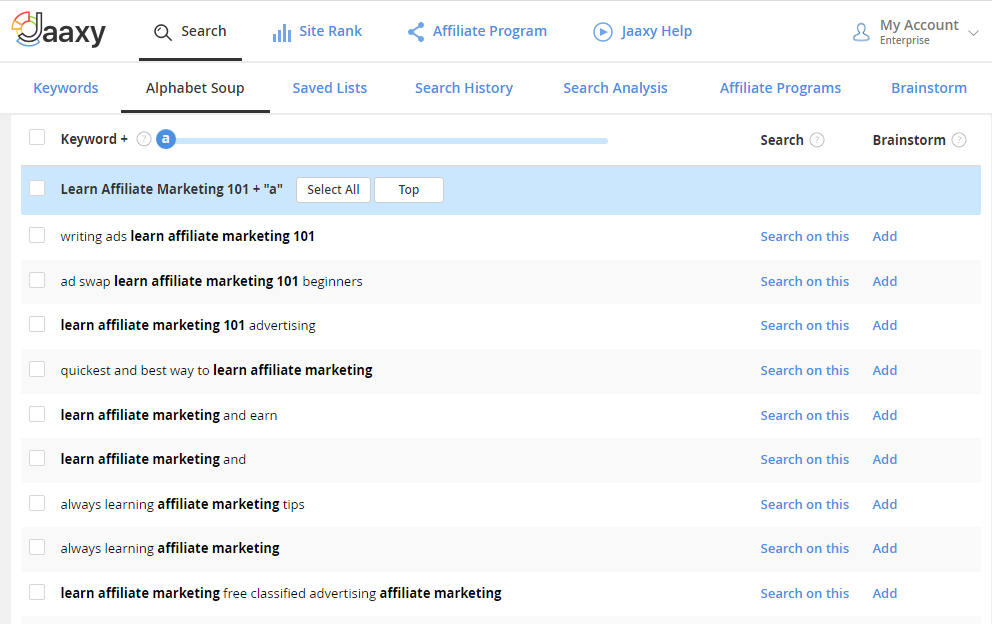Click the Affiliate Program share icon
Screen dimensions: 992x624
click(416, 32)
